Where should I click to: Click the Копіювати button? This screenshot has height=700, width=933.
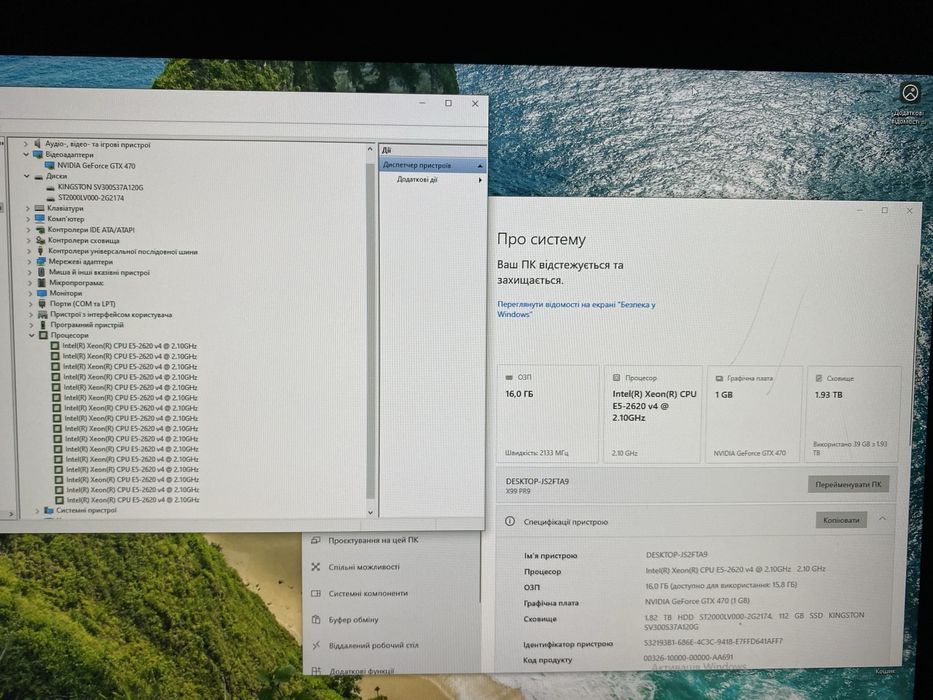[x=841, y=520]
